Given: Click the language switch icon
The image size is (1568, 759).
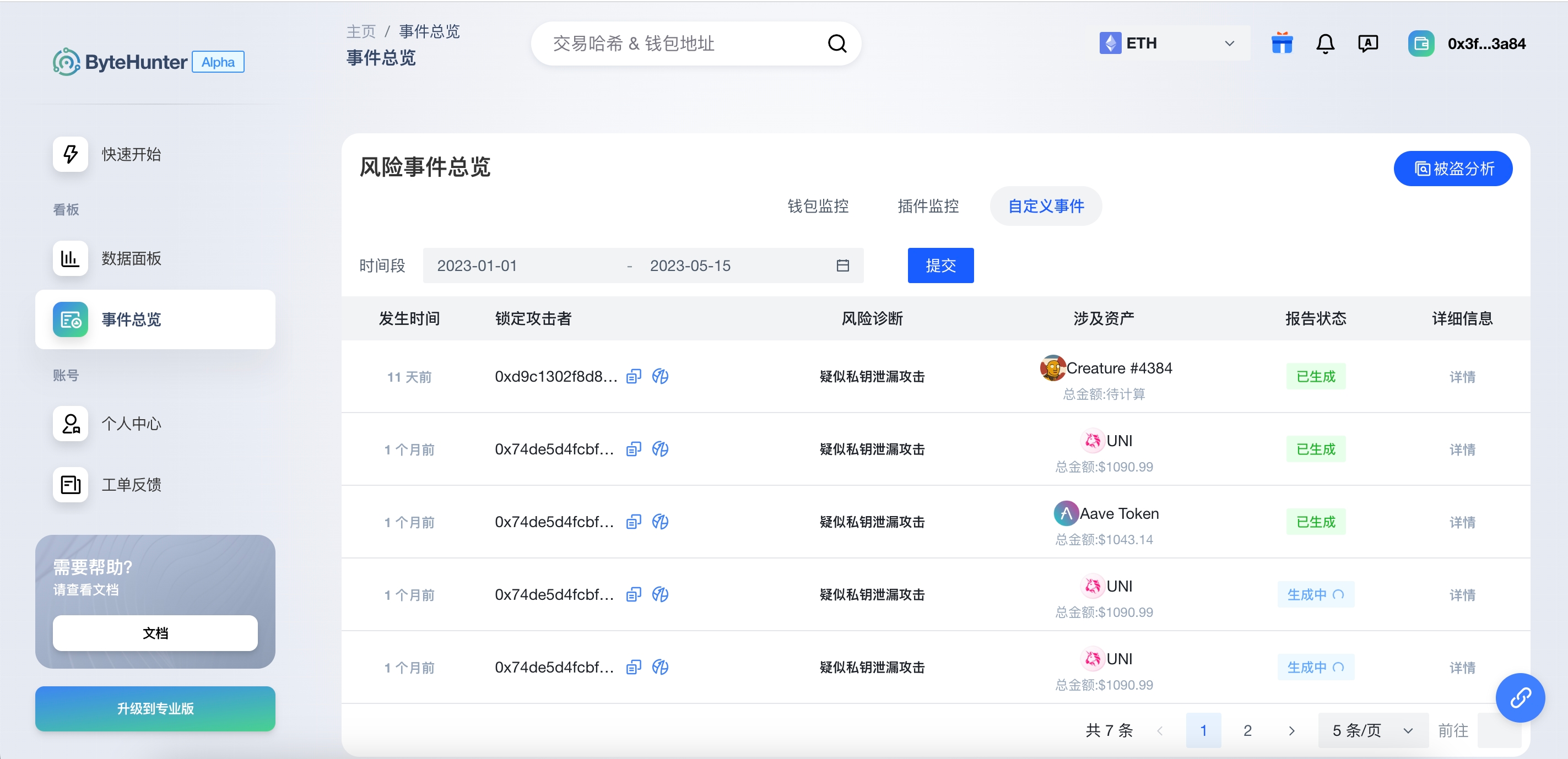Looking at the screenshot, I should pos(1368,43).
